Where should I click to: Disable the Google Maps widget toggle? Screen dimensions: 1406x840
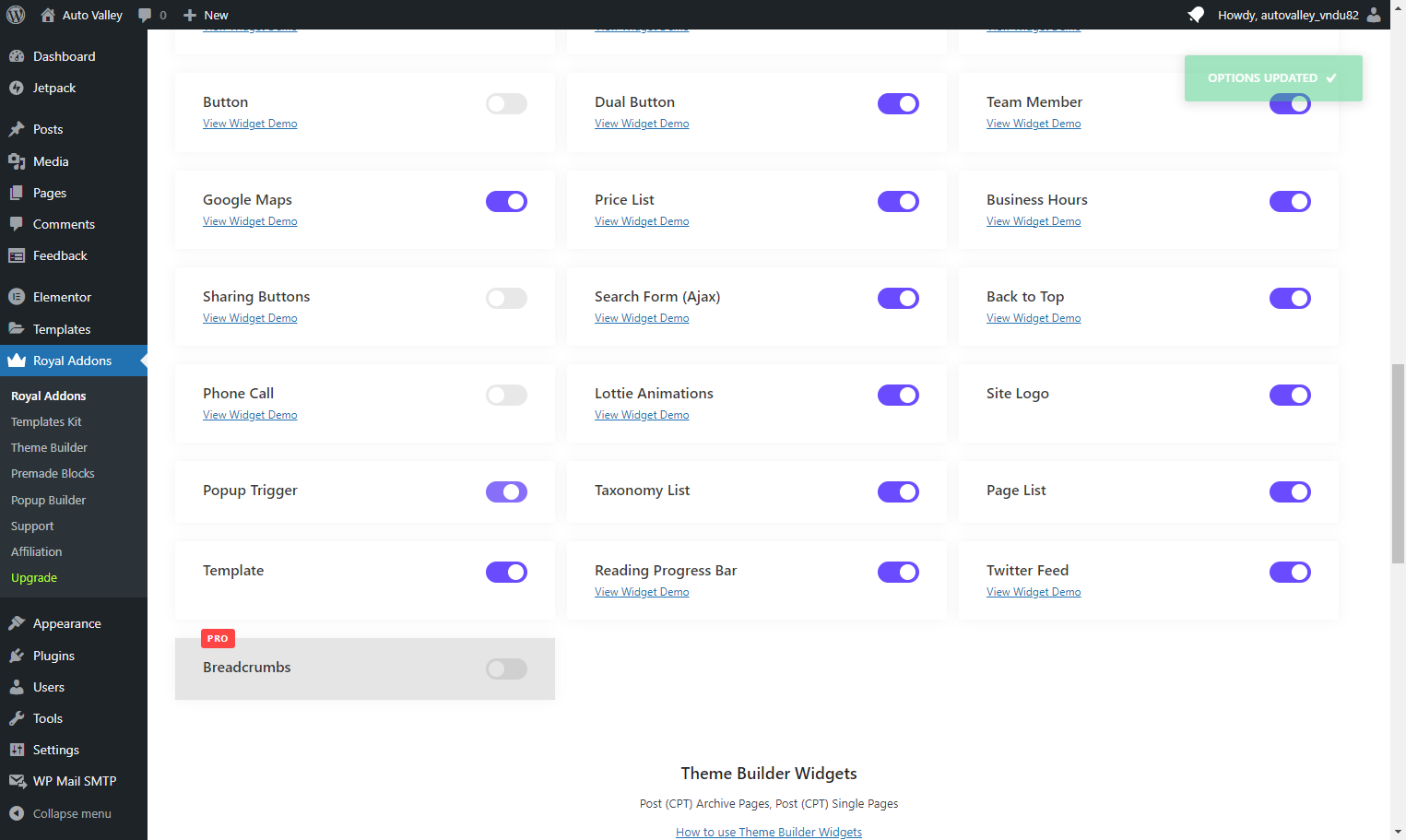[x=506, y=201]
